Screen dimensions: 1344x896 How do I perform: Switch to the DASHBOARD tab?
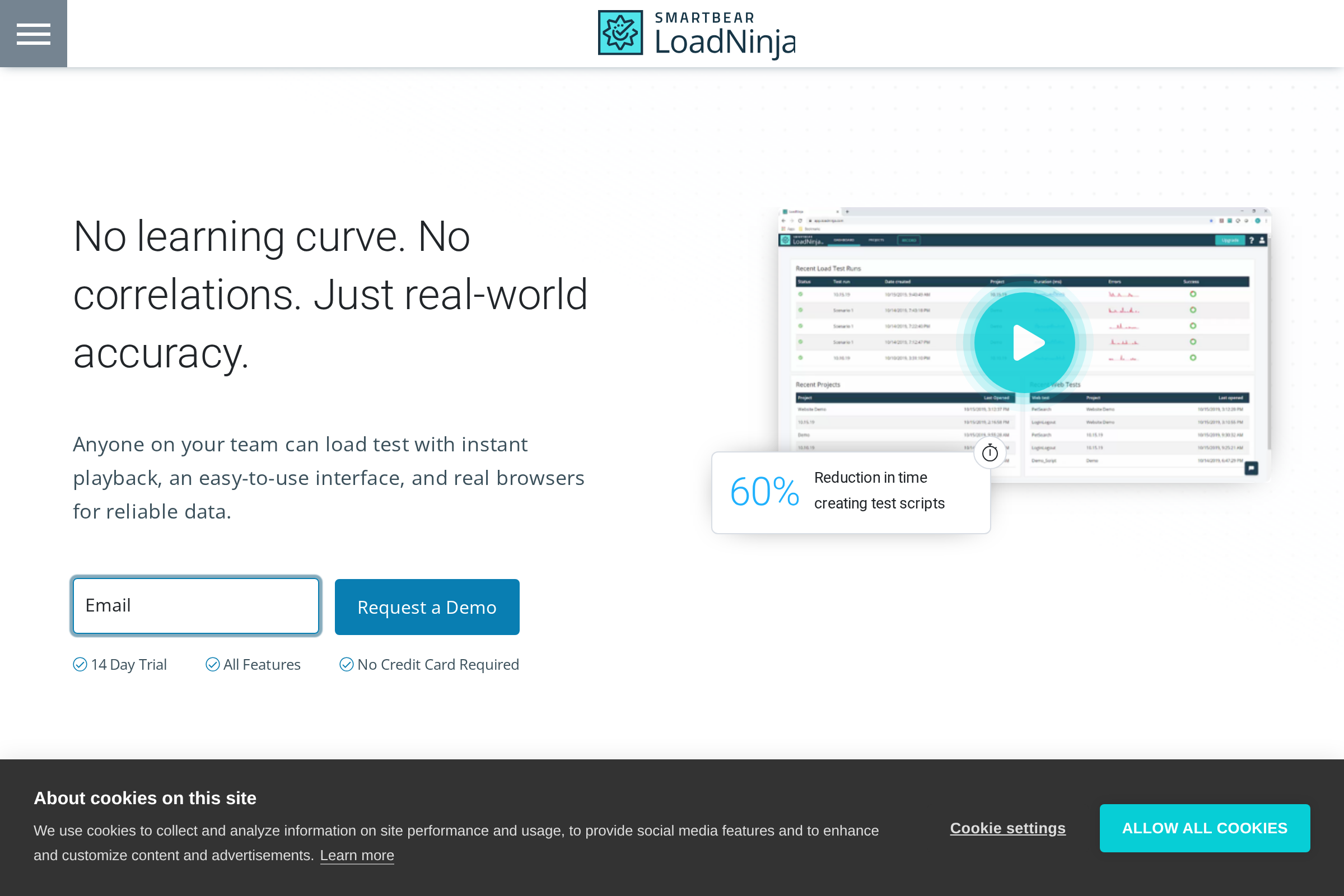(x=843, y=240)
